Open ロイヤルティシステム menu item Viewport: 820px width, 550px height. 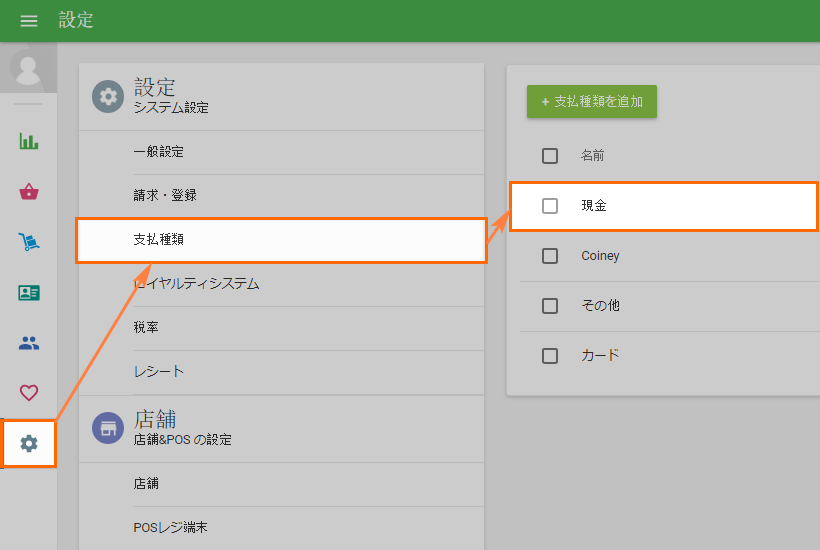(x=281, y=284)
